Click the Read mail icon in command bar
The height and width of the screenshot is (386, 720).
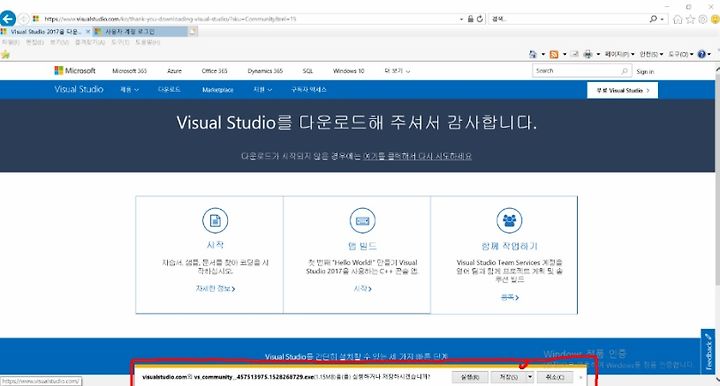tap(574, 54)
